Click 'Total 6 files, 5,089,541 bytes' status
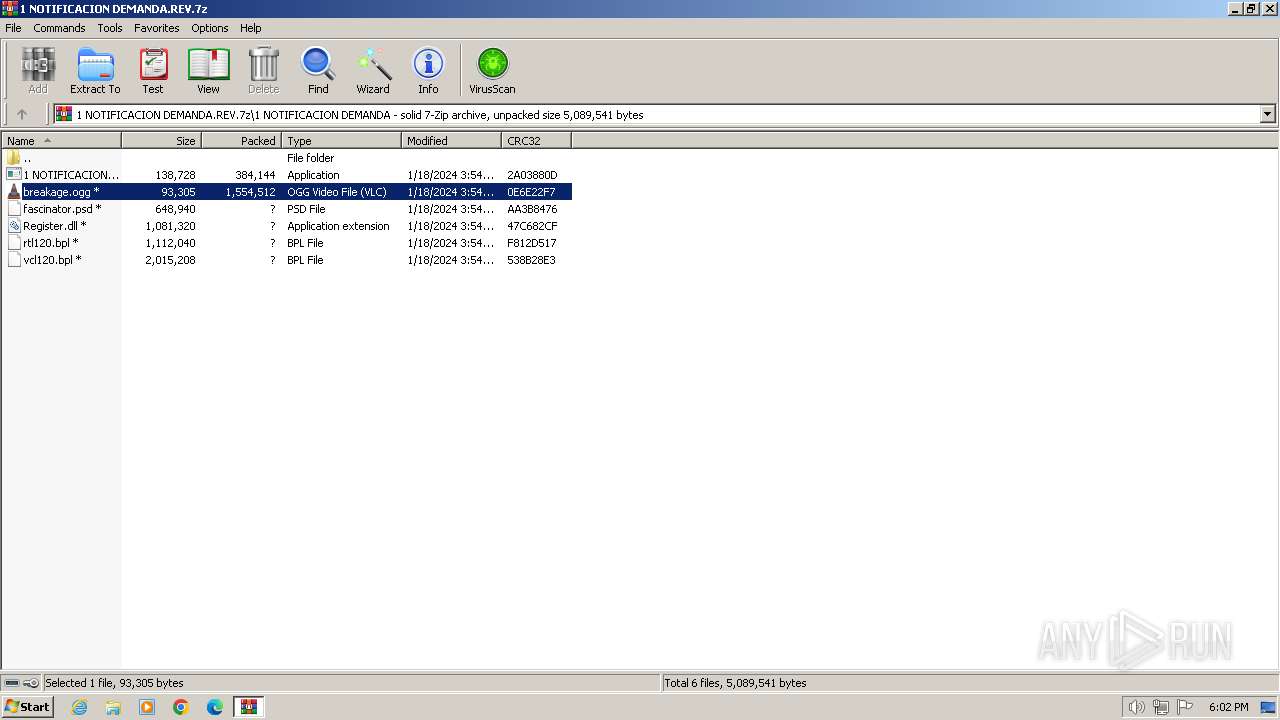The height and width of the screenshot is (720, 1280). [x=735, y=683]
